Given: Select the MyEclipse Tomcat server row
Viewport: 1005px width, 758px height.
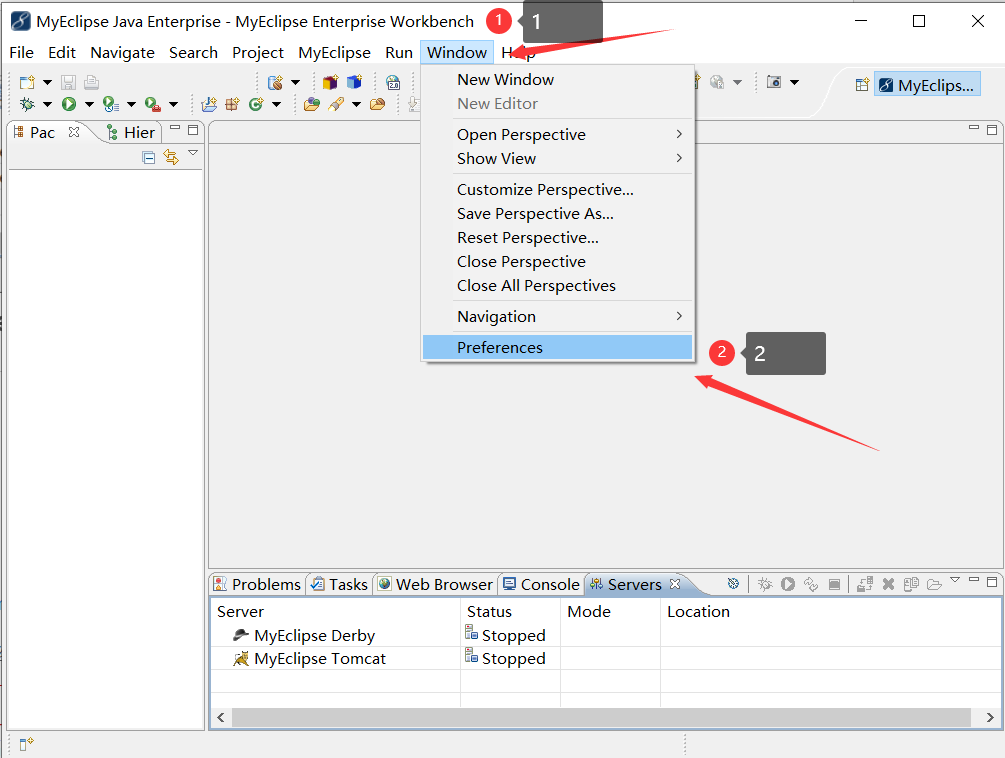Looking at the screenshot, I should point(606,658).
